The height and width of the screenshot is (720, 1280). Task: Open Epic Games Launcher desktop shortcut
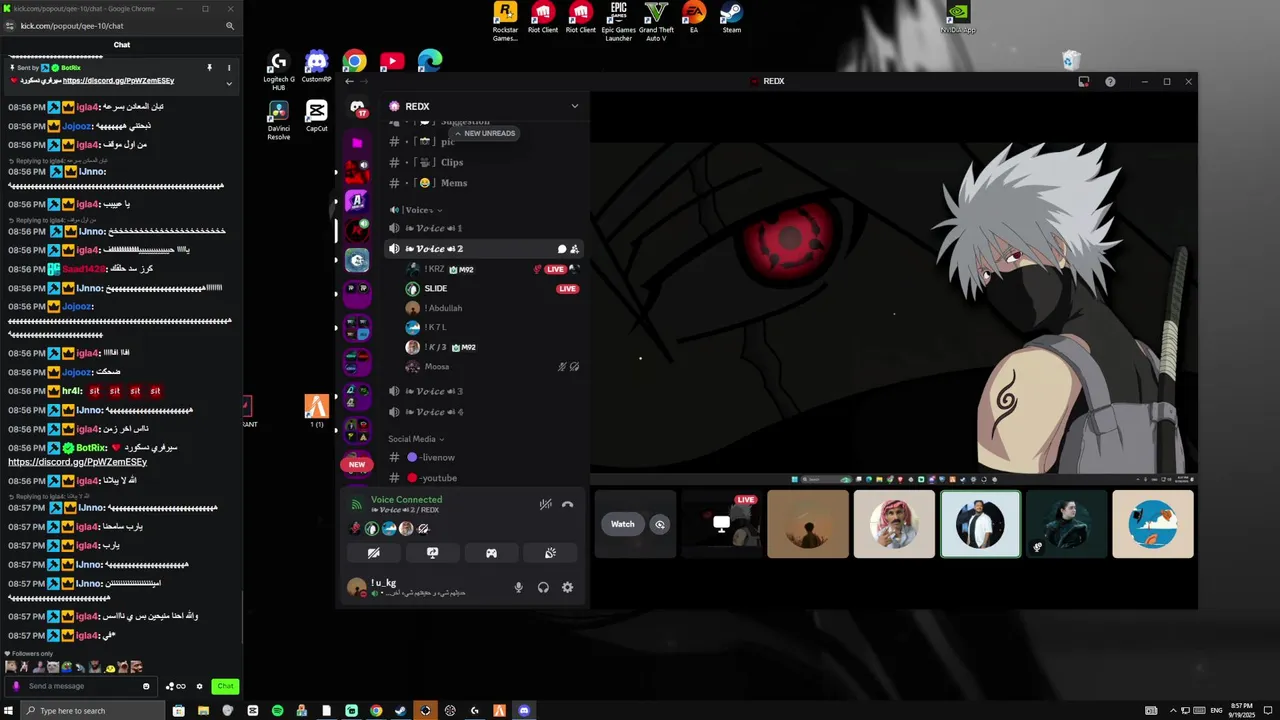click(x=619, y=22)
